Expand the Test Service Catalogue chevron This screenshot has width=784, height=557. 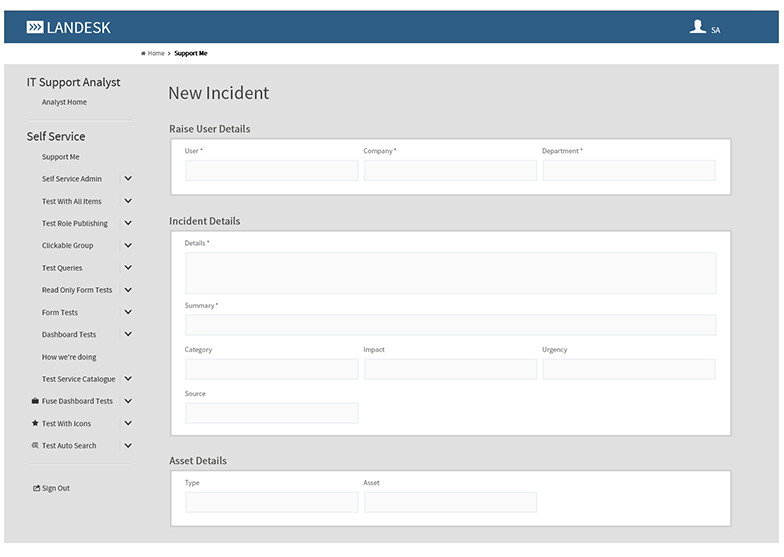point(128,379)
